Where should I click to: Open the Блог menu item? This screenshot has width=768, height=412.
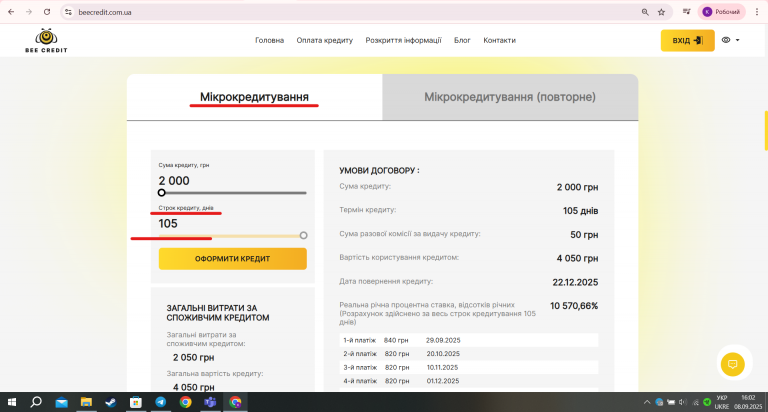[462, 40]
